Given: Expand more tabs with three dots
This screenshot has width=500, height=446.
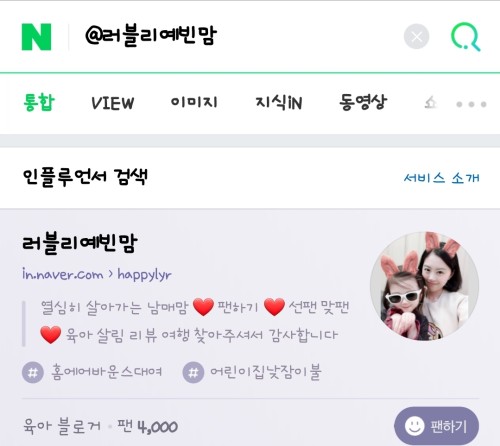Looking at the screenshot, I should point(471,104).
